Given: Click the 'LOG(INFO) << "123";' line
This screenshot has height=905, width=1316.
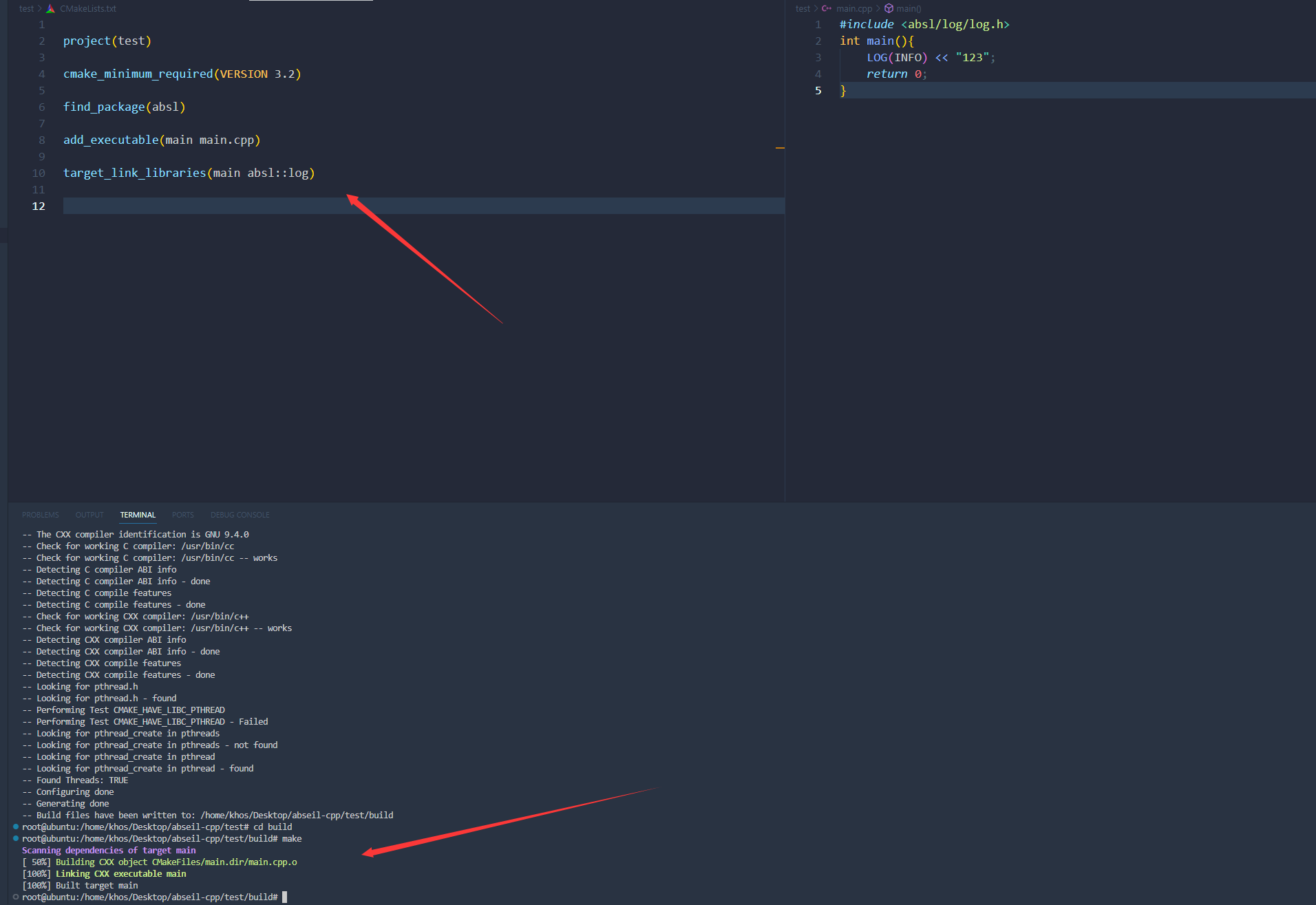Looking at the screenshot, I should click(x=931, y=57).
